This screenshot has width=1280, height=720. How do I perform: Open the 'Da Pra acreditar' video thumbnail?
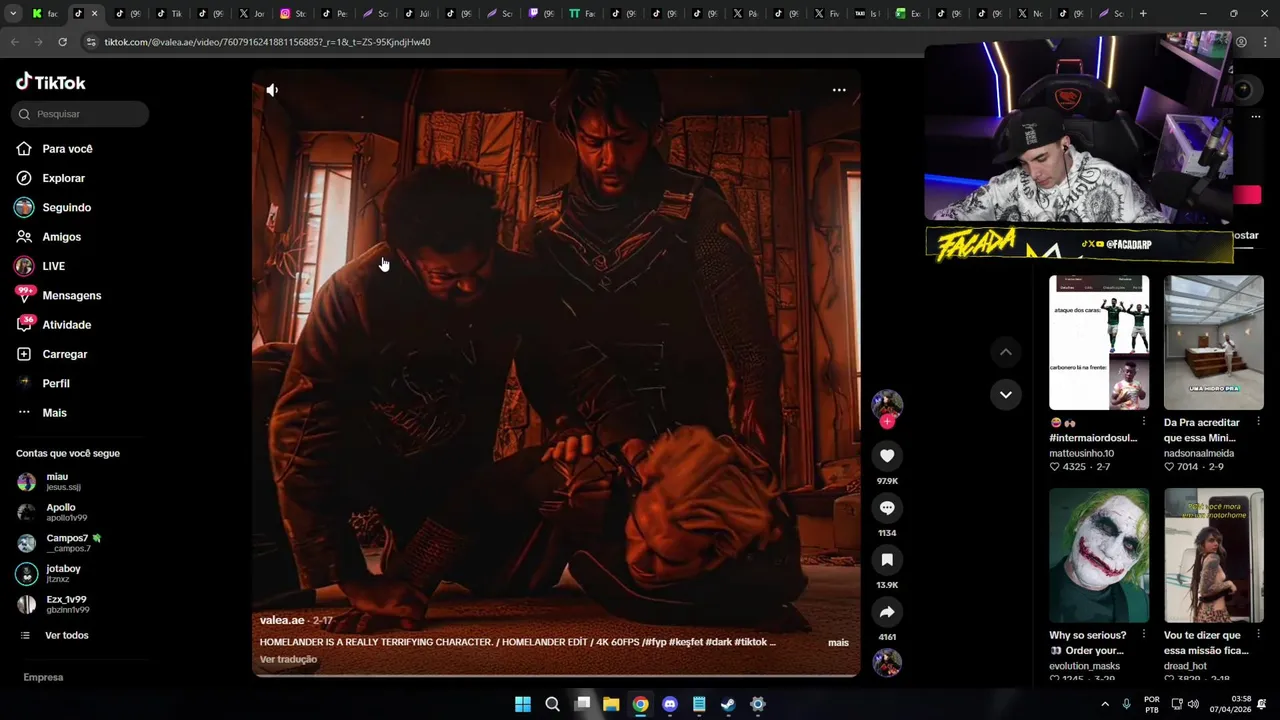point(1214,343)
